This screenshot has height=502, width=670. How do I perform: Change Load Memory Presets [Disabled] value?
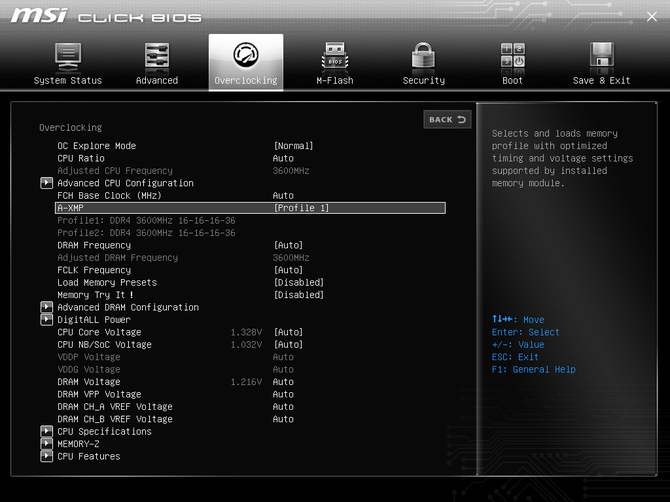[299, 282]
